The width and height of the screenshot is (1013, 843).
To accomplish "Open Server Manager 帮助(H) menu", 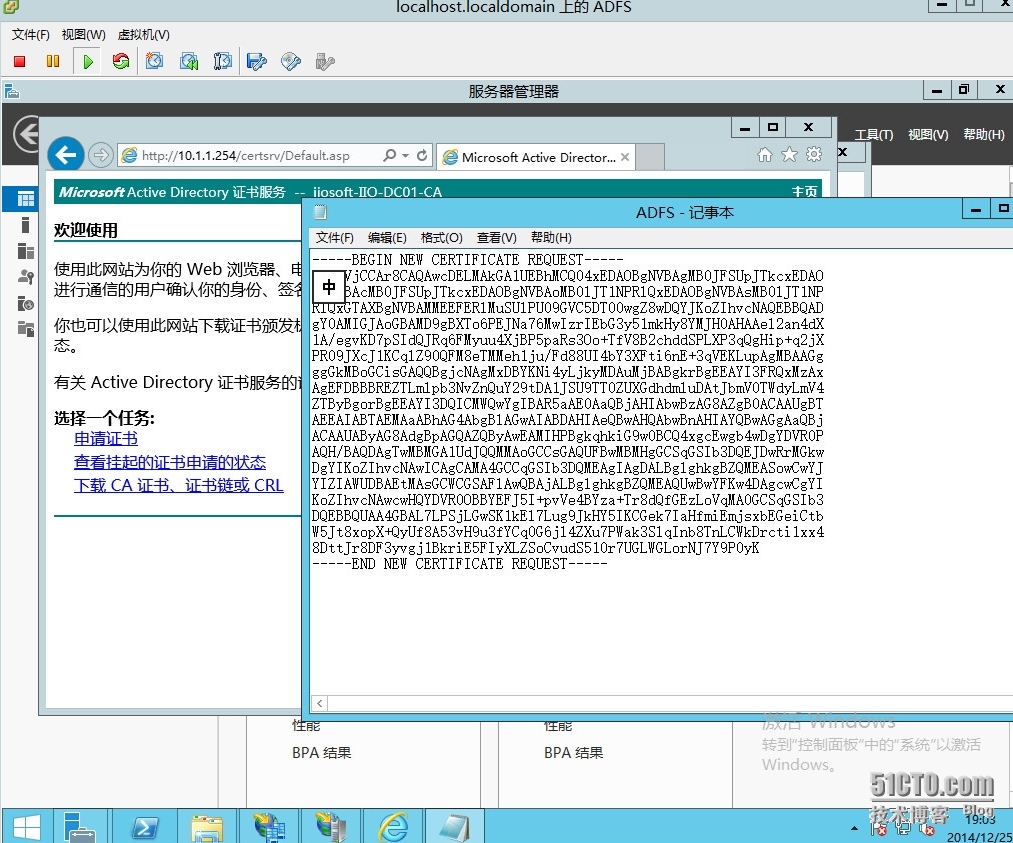I will click(983, 134).
